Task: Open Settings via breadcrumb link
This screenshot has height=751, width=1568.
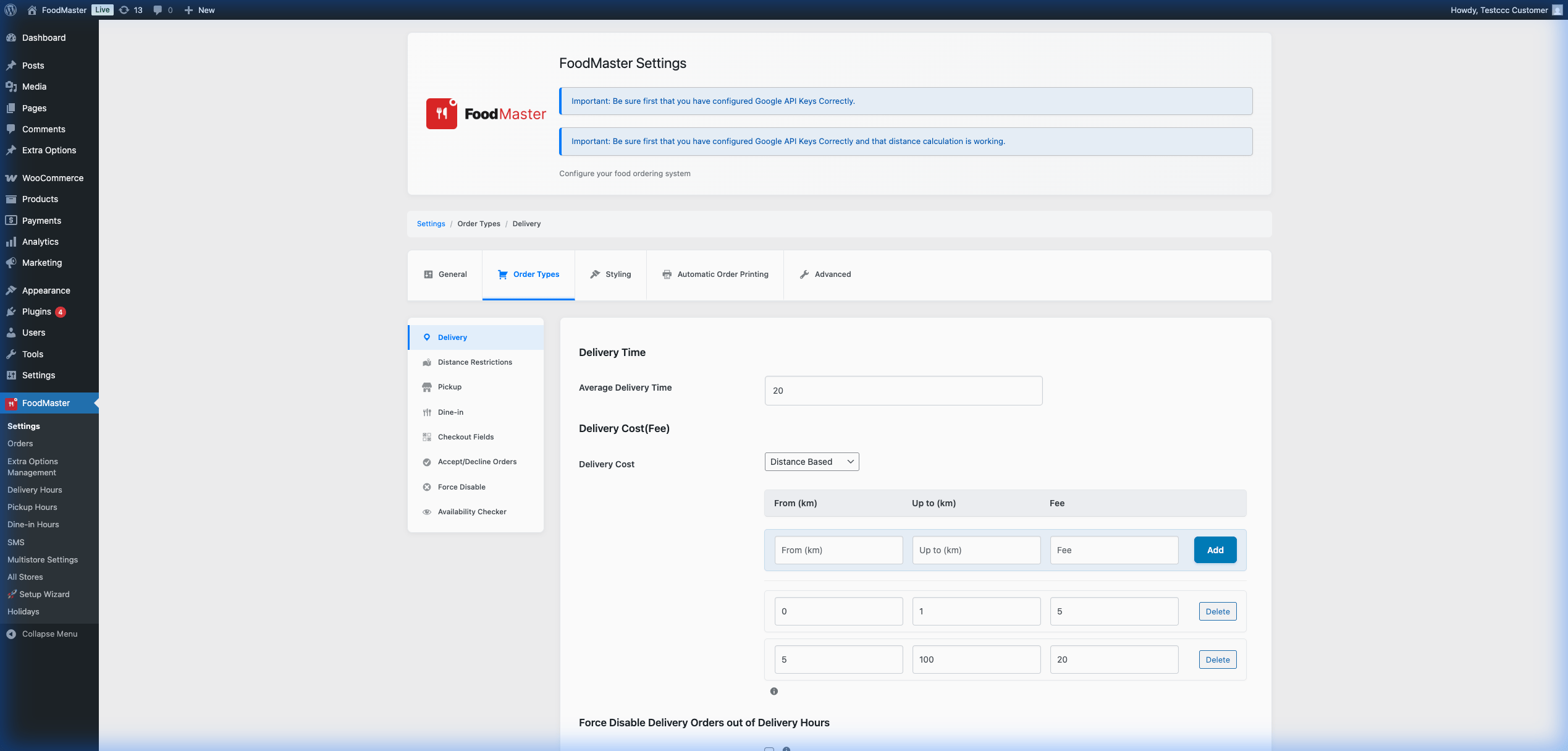Action: click(x=431, y=224)
